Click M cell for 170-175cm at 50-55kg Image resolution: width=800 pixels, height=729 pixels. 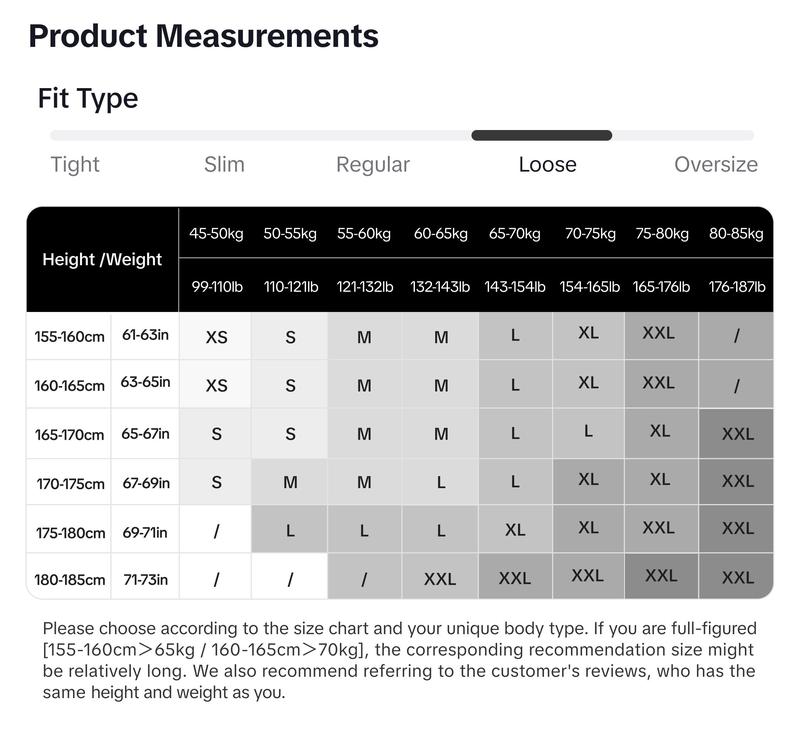pos(290,482)
